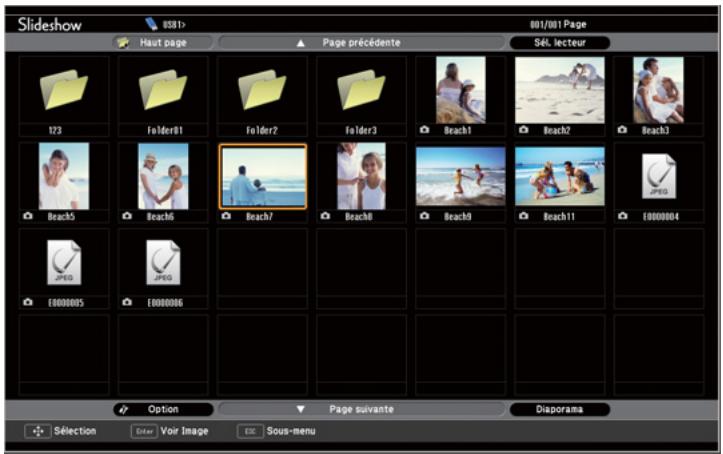This screenshot has width=723, height=454.
Task: Click the camera icon beside Beach11
Action: click(x=523, y=216)
